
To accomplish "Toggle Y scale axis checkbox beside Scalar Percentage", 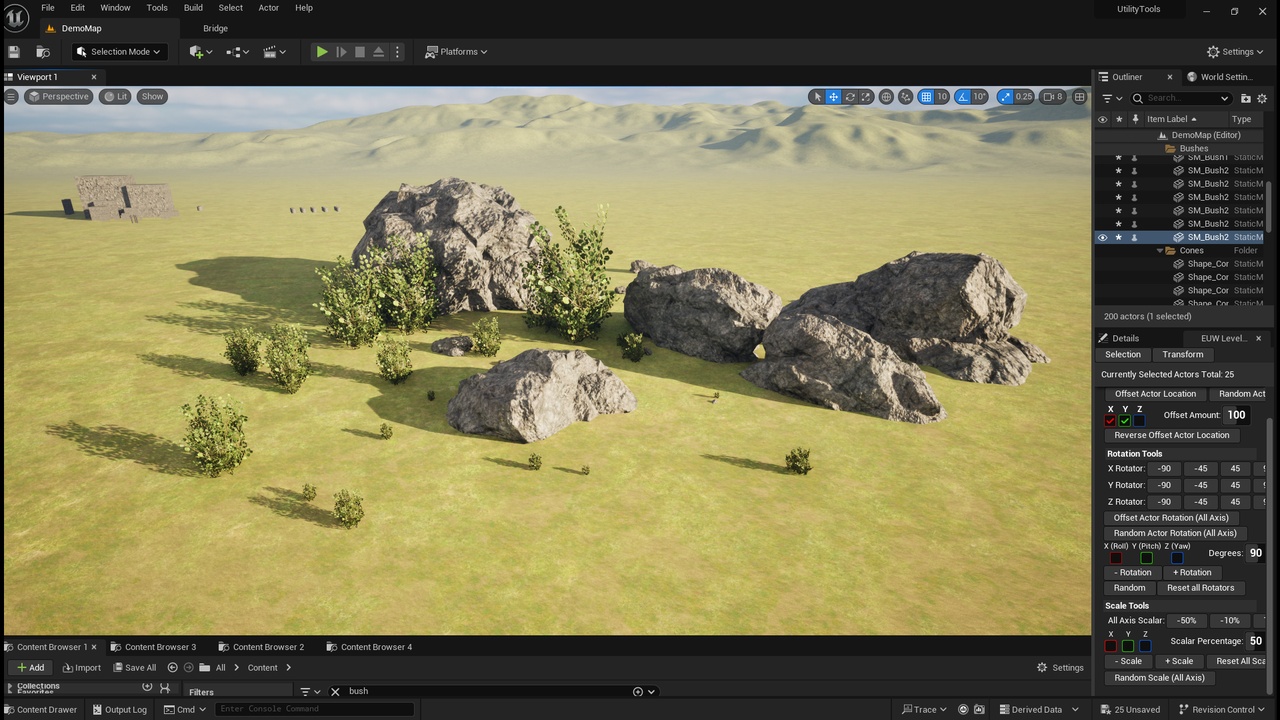I will tap(1128, 646).
